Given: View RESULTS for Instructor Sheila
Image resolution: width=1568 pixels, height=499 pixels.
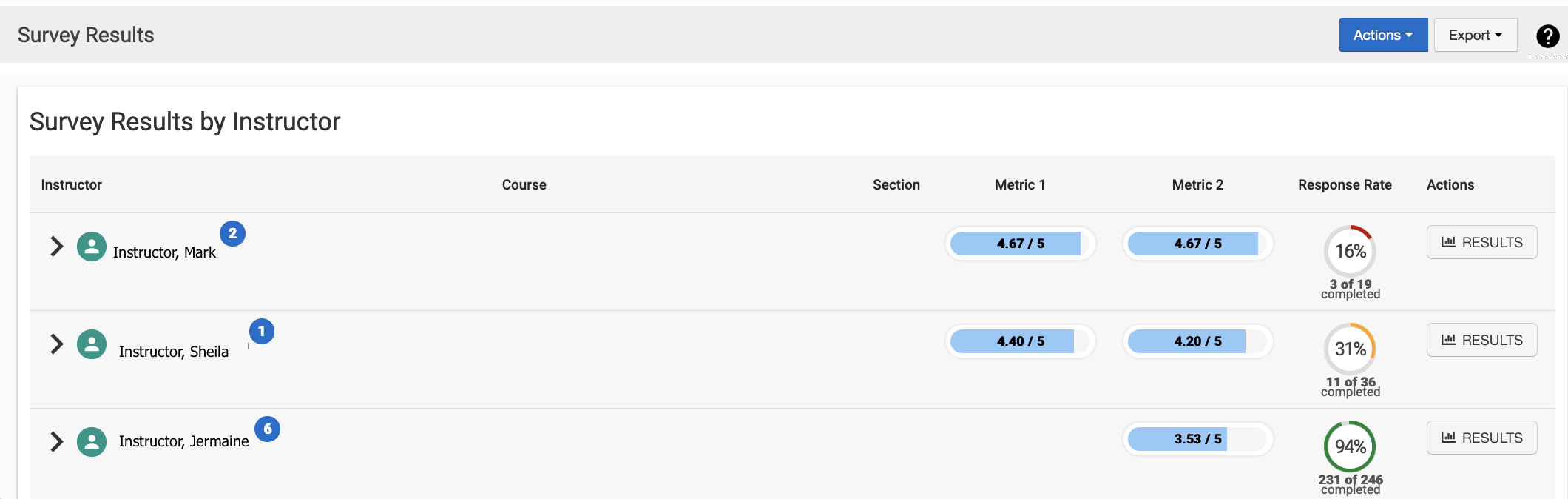Looking at the screenshot, I should click(x=1481, y=341).
